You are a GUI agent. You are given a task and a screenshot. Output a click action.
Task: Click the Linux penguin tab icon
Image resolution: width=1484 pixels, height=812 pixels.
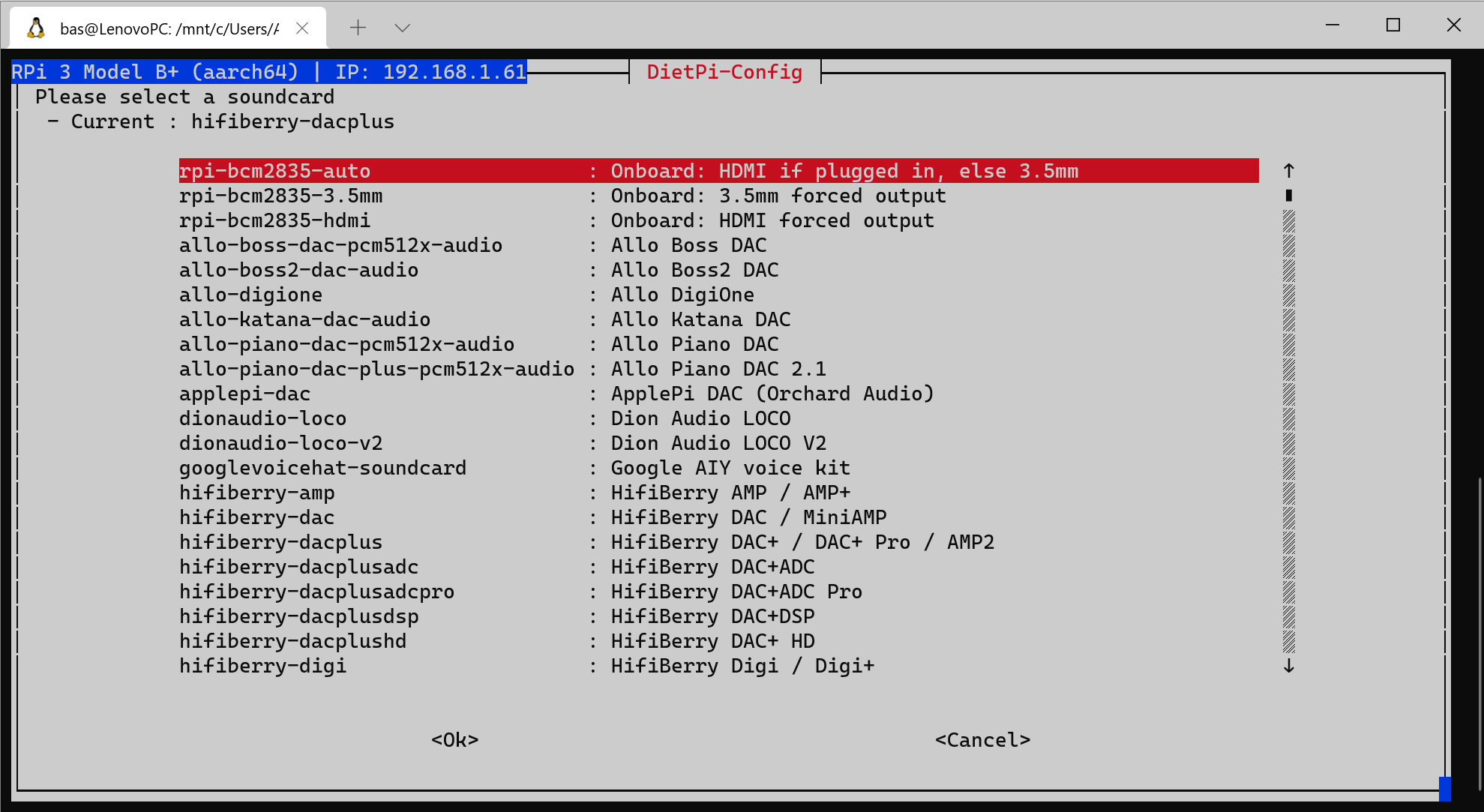[x=35, y=28]
